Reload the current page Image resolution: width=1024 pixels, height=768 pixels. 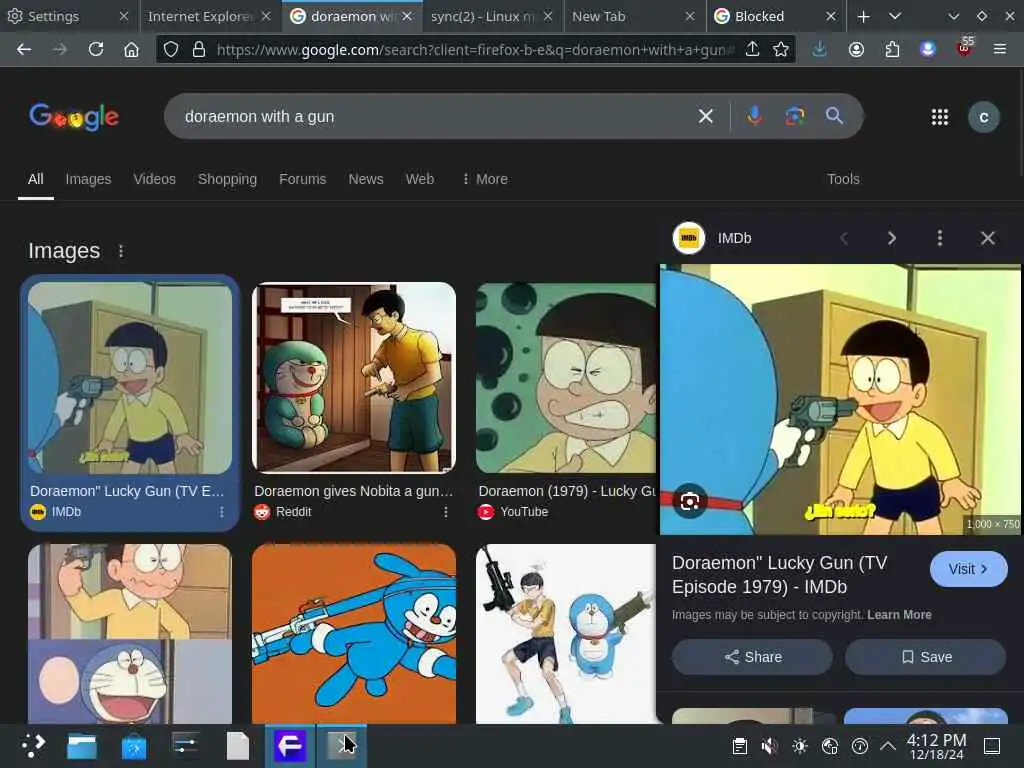(96, 49)
